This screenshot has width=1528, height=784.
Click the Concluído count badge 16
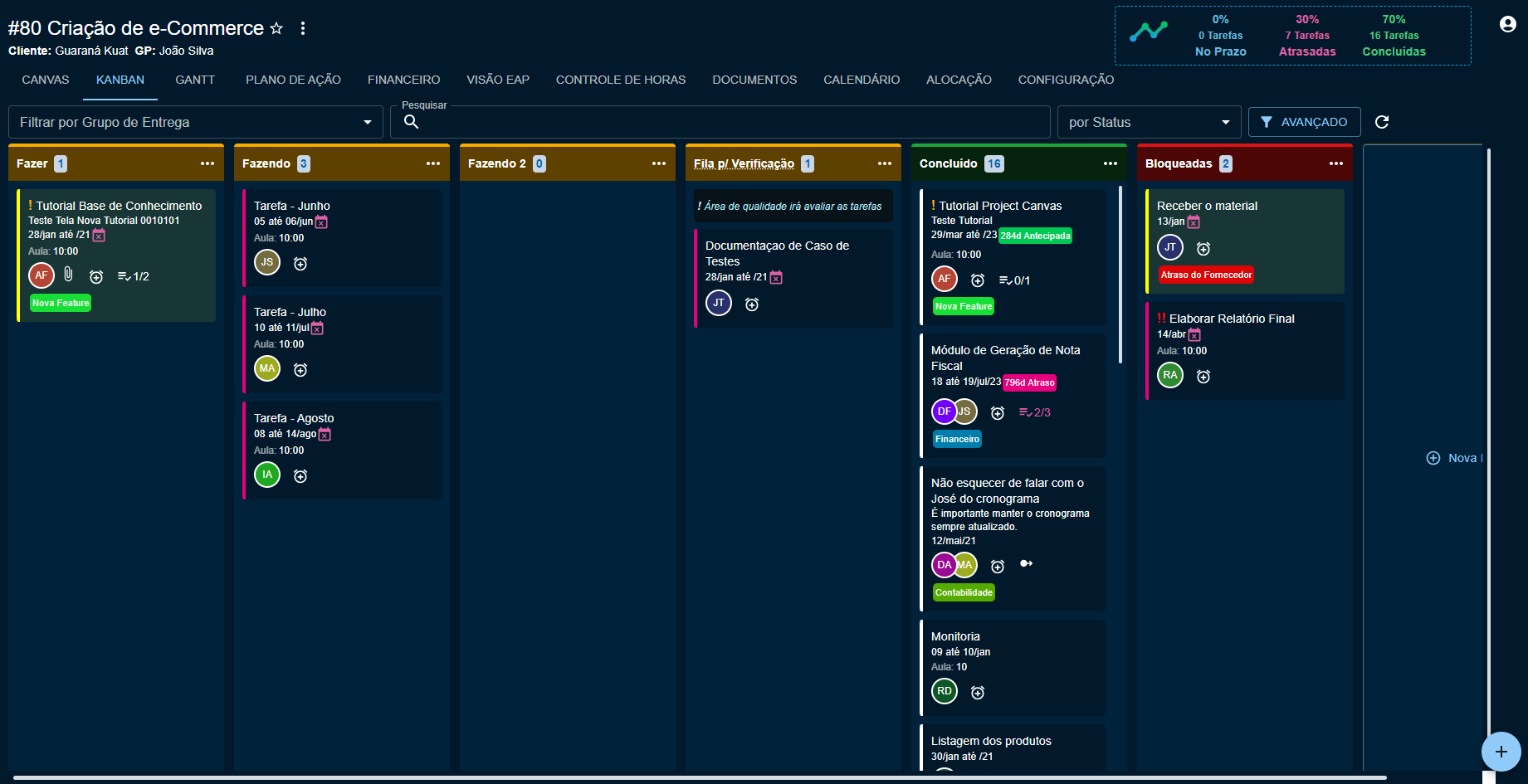(x=993, y=163)
